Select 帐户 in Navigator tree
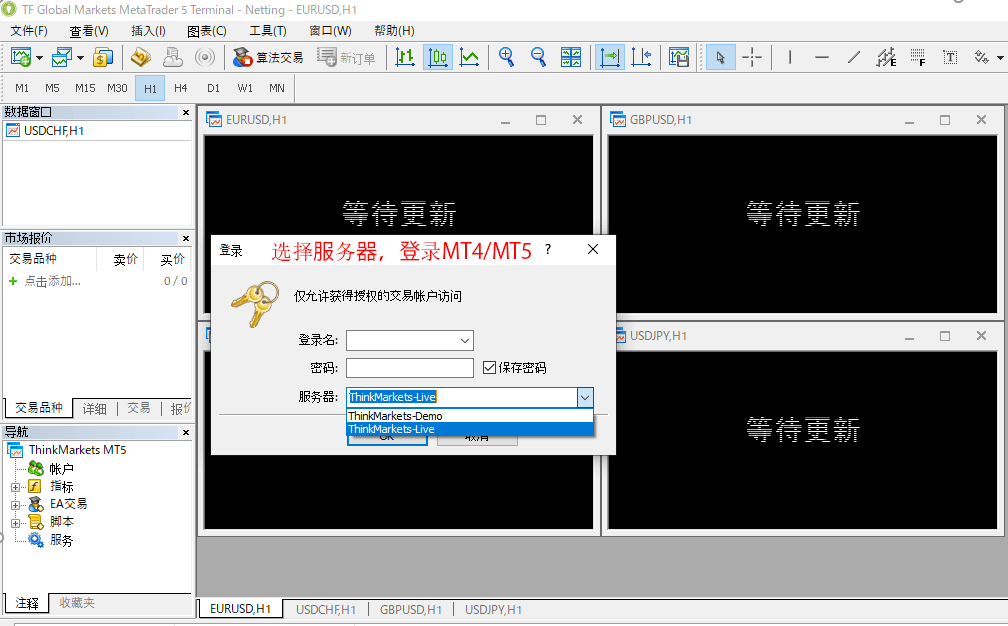 pos(62,469)
